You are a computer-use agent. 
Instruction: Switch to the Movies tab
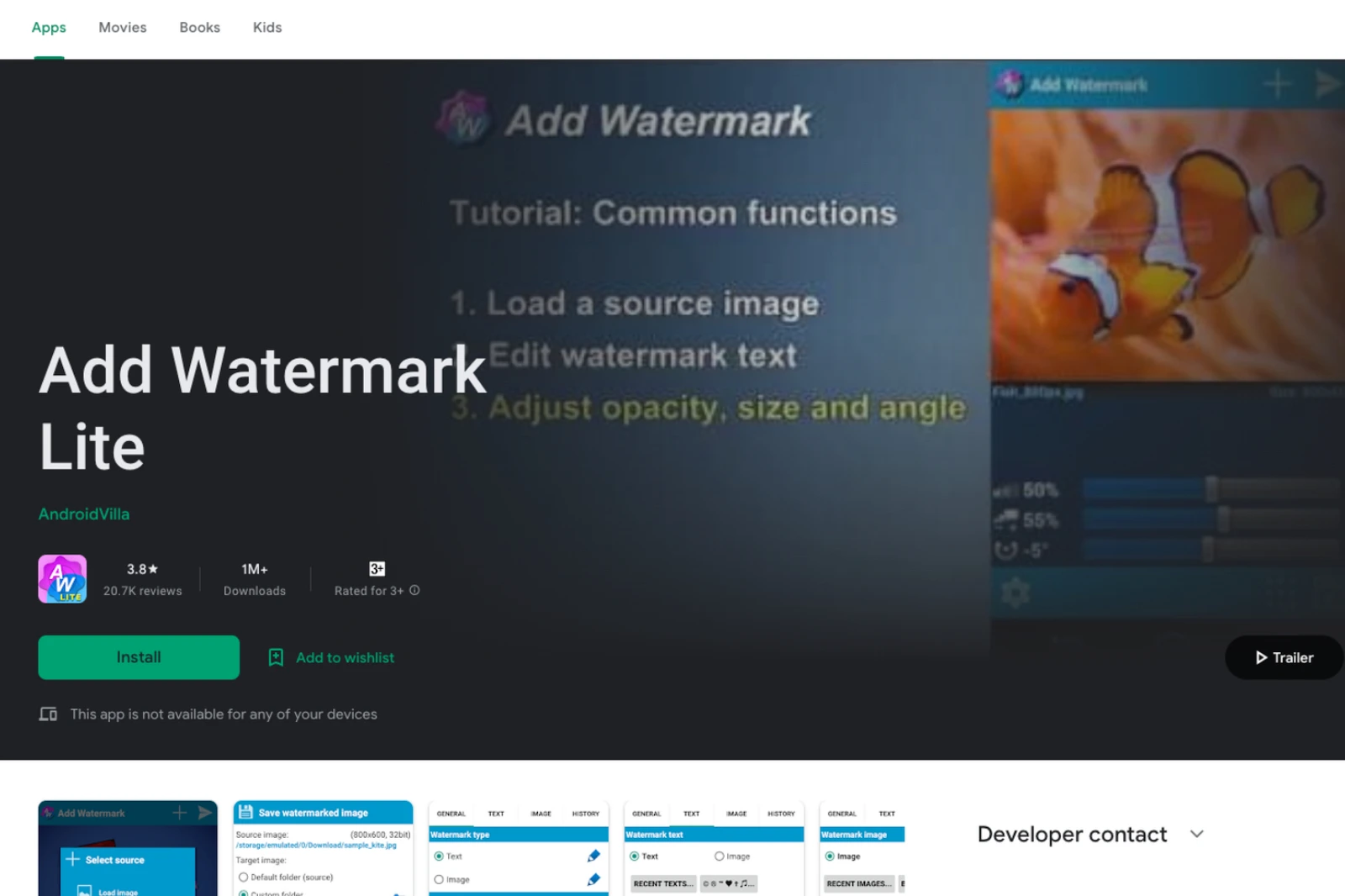(x=122, y=27)
